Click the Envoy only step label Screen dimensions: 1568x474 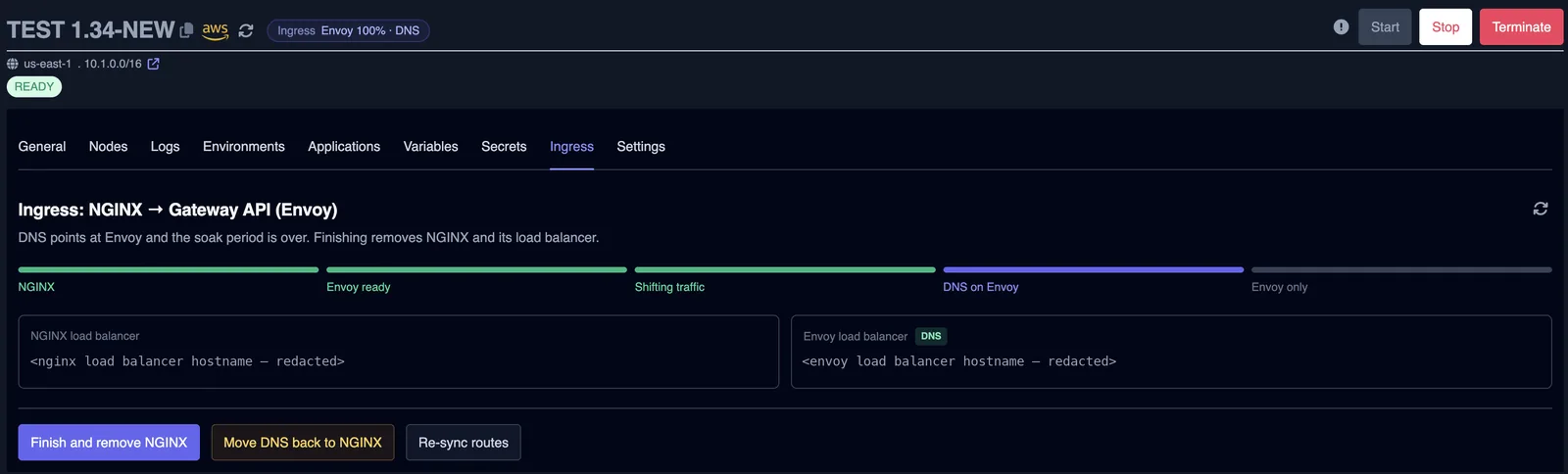pos(1279,287)
